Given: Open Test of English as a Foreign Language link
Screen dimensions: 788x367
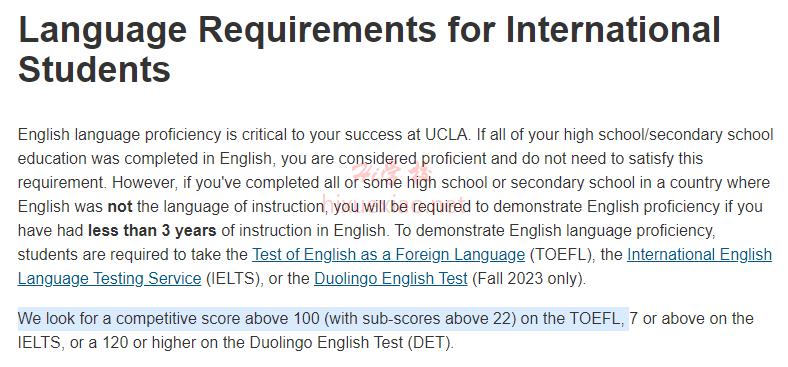Looking at the screenshot, I should tap(388, 254).
